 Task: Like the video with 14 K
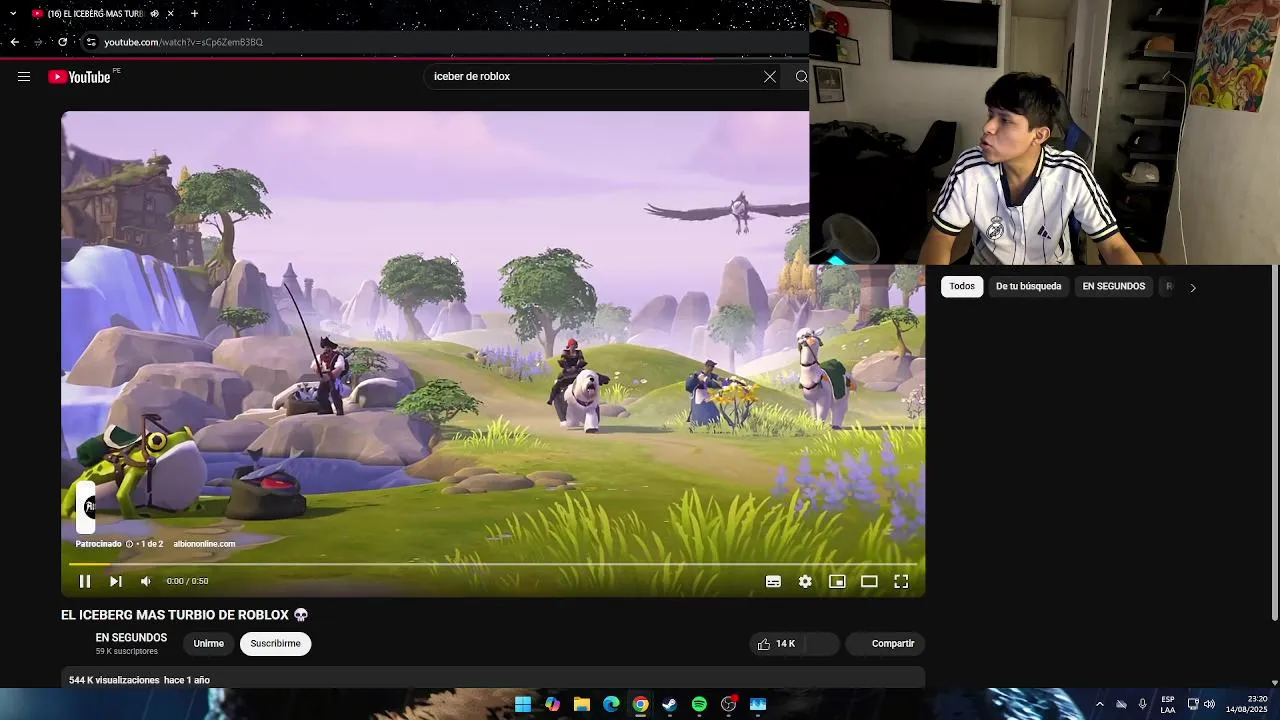[x=777, y=644]
